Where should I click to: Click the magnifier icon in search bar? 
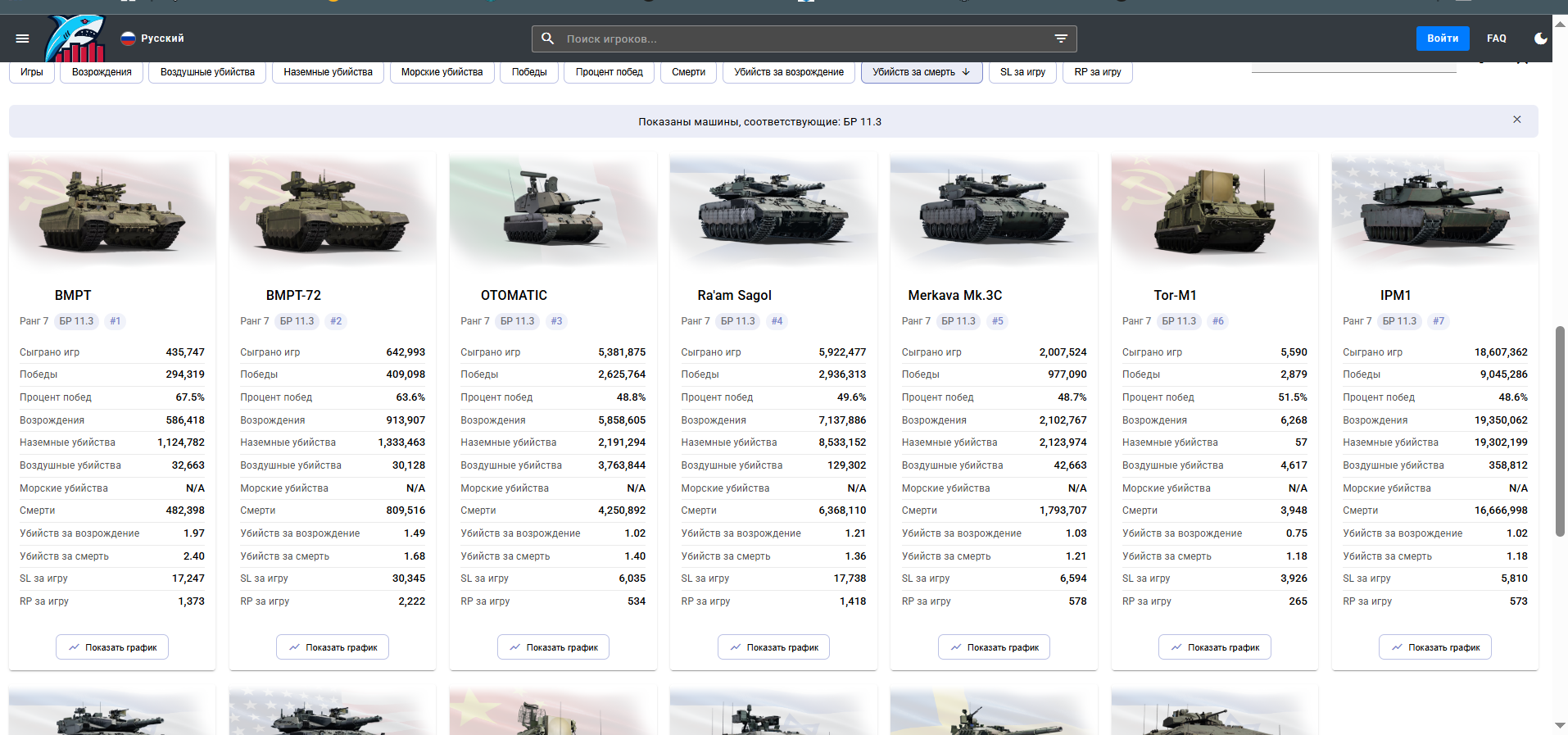tap(548, 39)
